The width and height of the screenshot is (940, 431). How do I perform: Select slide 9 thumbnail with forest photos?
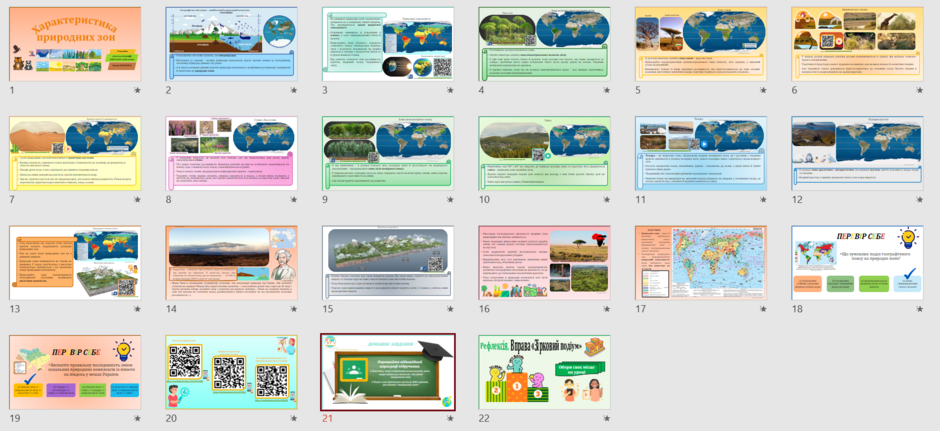point(388,153)
